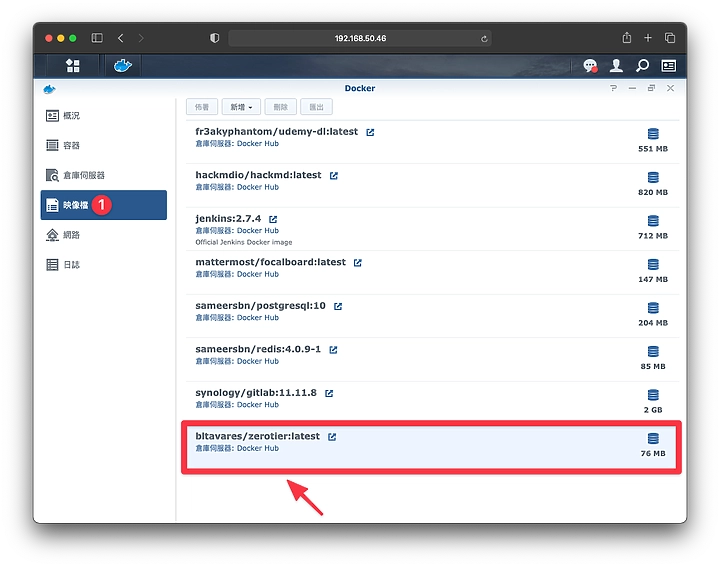Go back in Safari
Viewport: 720px width, 567px height.
pos(121,38)
